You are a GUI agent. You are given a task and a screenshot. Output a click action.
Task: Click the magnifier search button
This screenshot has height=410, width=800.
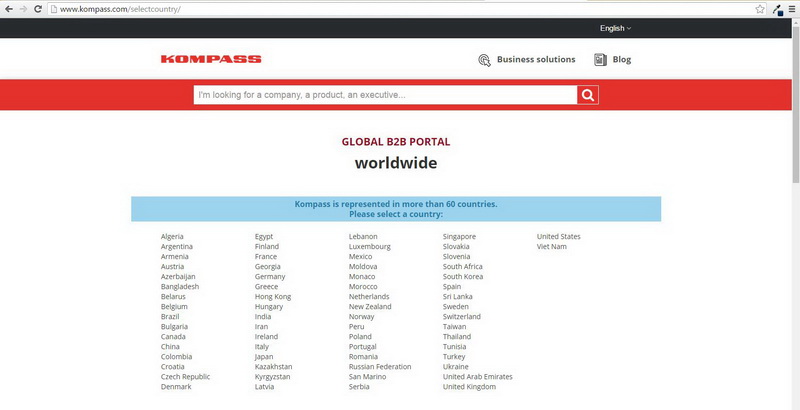pos(588,95)
